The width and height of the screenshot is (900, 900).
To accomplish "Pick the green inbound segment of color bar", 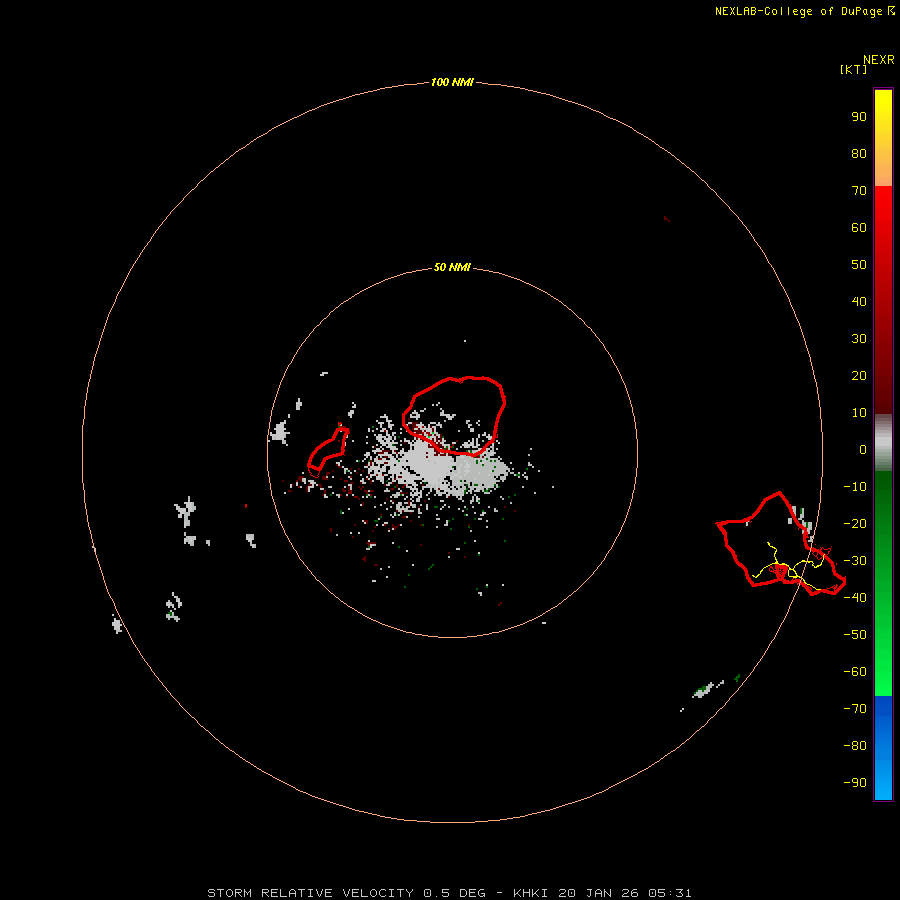I will (883, 583).
